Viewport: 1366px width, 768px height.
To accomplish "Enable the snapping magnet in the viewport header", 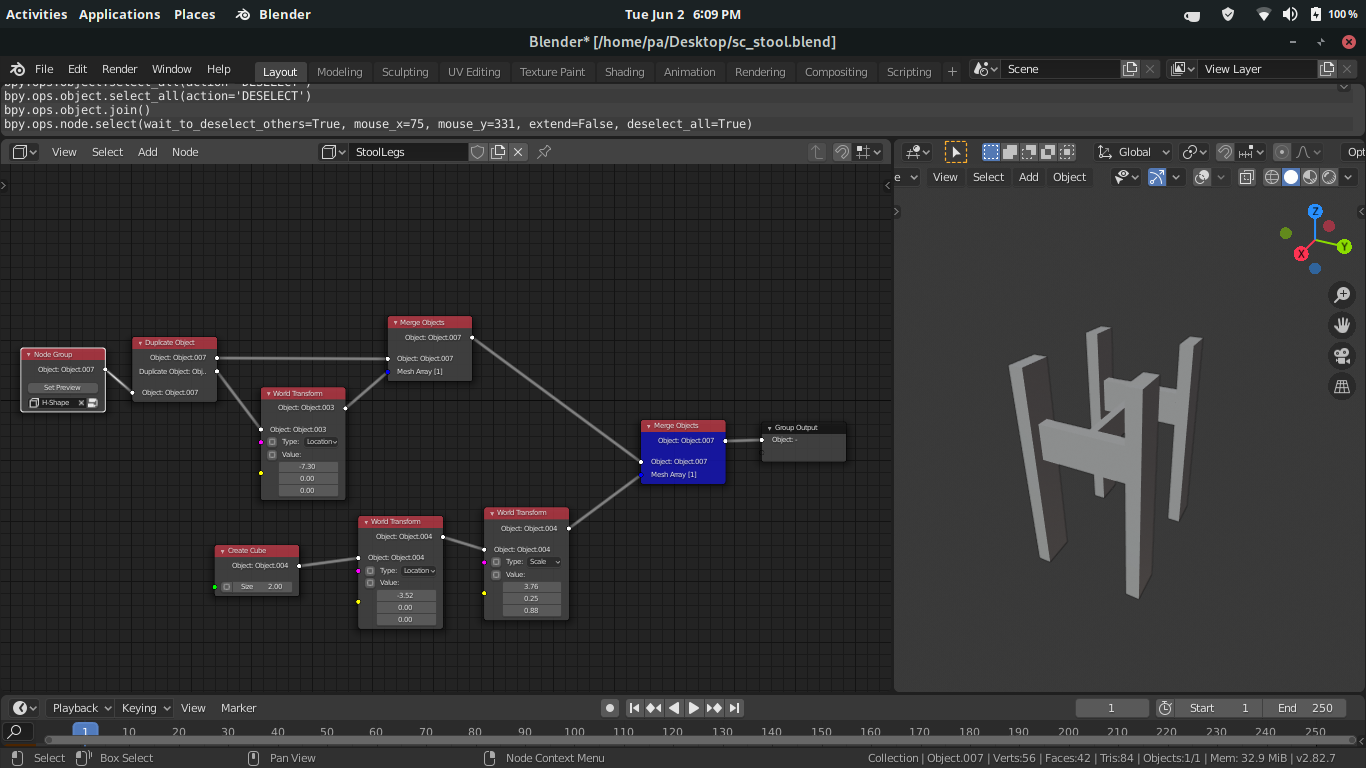I will click(1224, 151).
